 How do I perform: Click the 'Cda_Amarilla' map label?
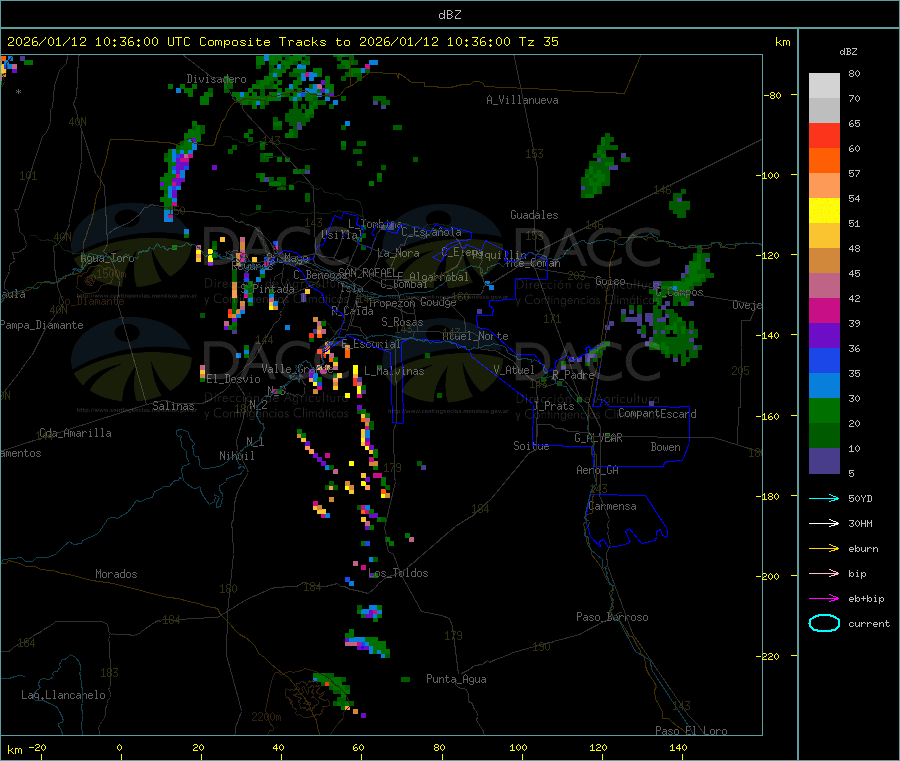point(75,433)
